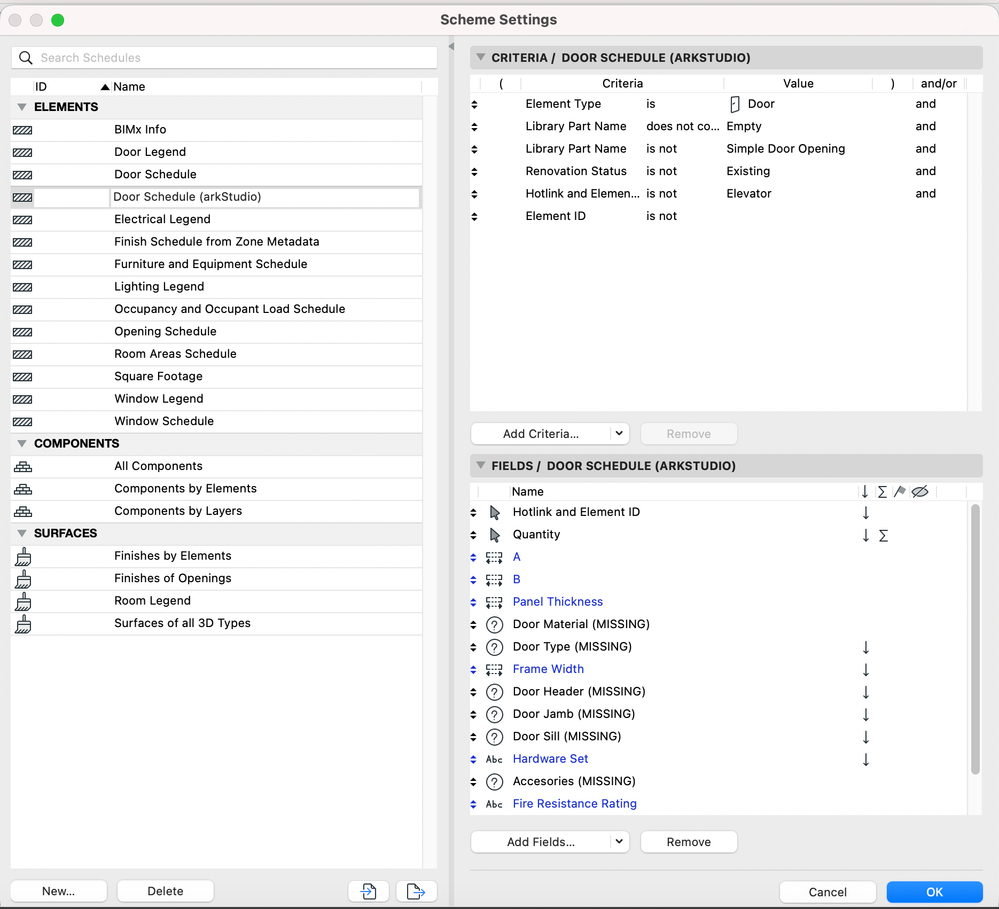Click the hatch icon beside Door Legend
The width and height of the screenshot is (999, 909).
tap(23, 152)
